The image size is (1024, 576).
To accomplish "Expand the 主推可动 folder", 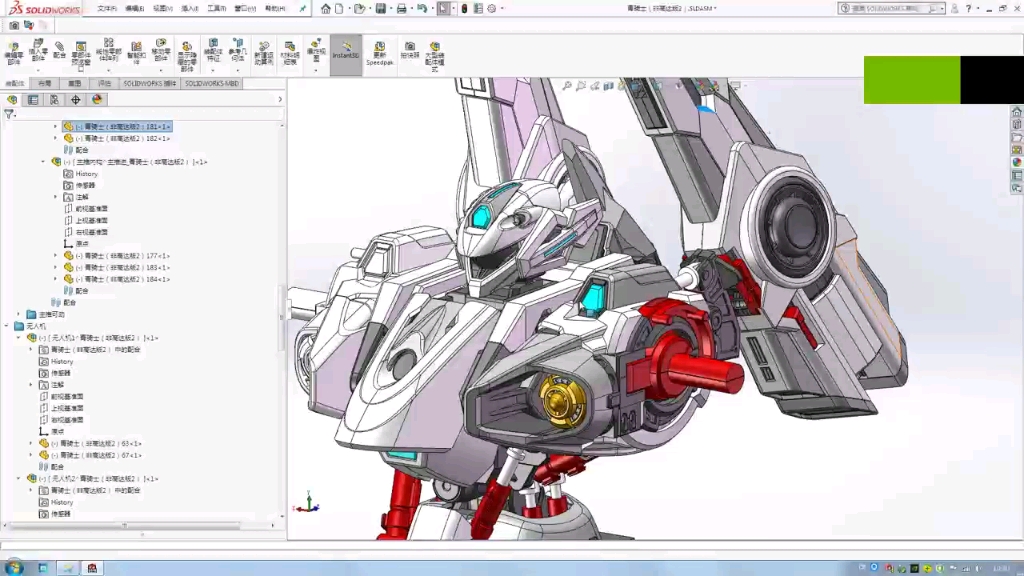I will point(19,315).
